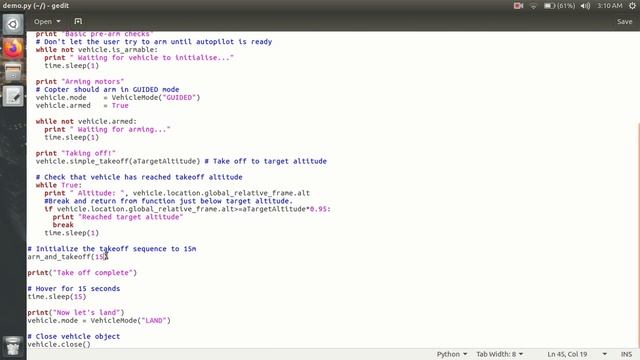Place cursor in 'arm_and_takeoff(15)' line
640x360 pixels.
click(68, 257)
